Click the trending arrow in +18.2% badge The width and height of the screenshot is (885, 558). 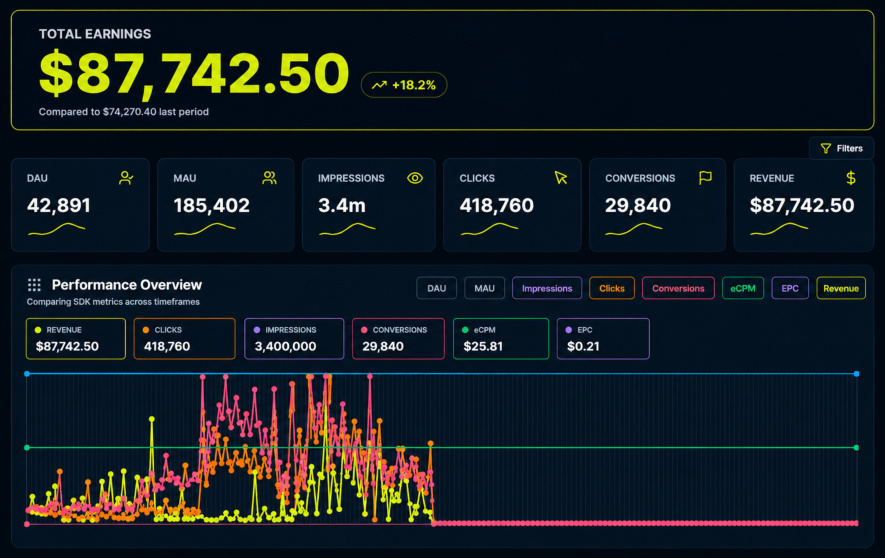[379, 85]
